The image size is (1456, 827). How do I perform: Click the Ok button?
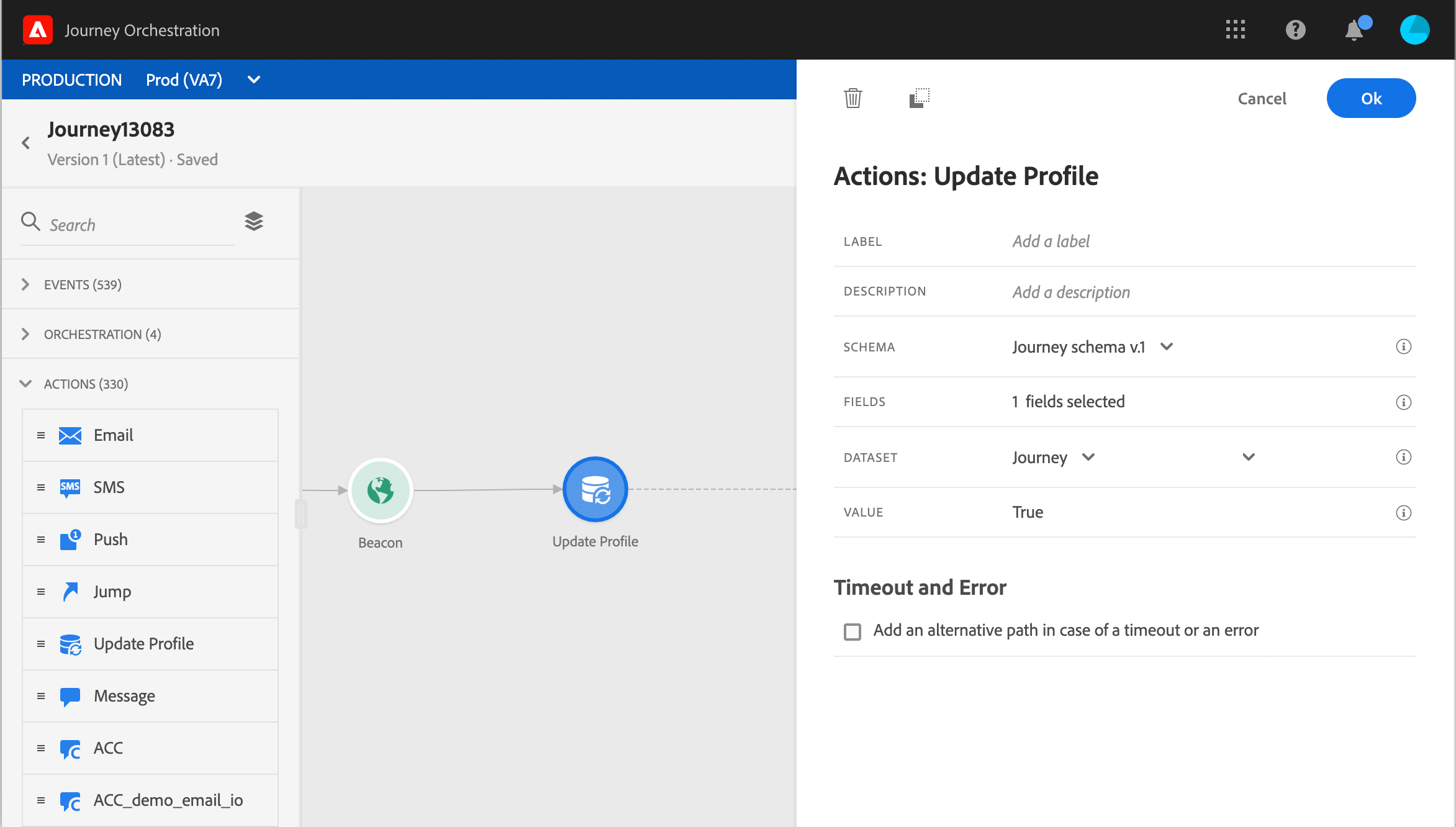(1371, 98)
